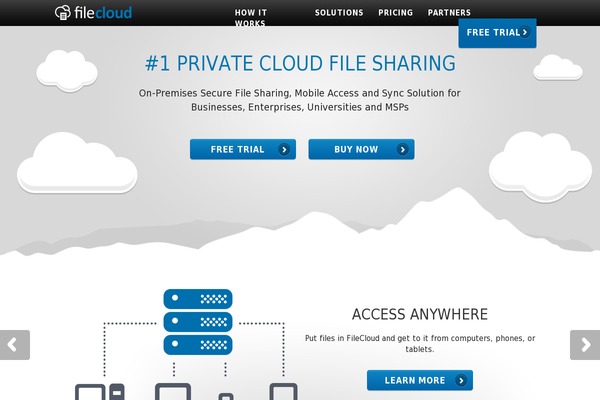Click the desktop computer icon under the servers
The height and width of the screenshot is (400, 600).
[x=90, y=391]
